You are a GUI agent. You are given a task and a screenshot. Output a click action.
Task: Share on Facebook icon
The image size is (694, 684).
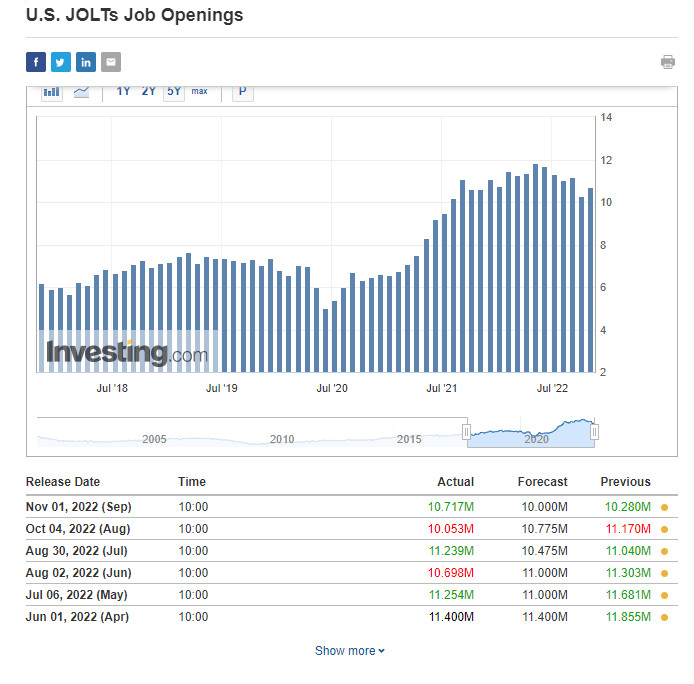[x=35, y=62]
